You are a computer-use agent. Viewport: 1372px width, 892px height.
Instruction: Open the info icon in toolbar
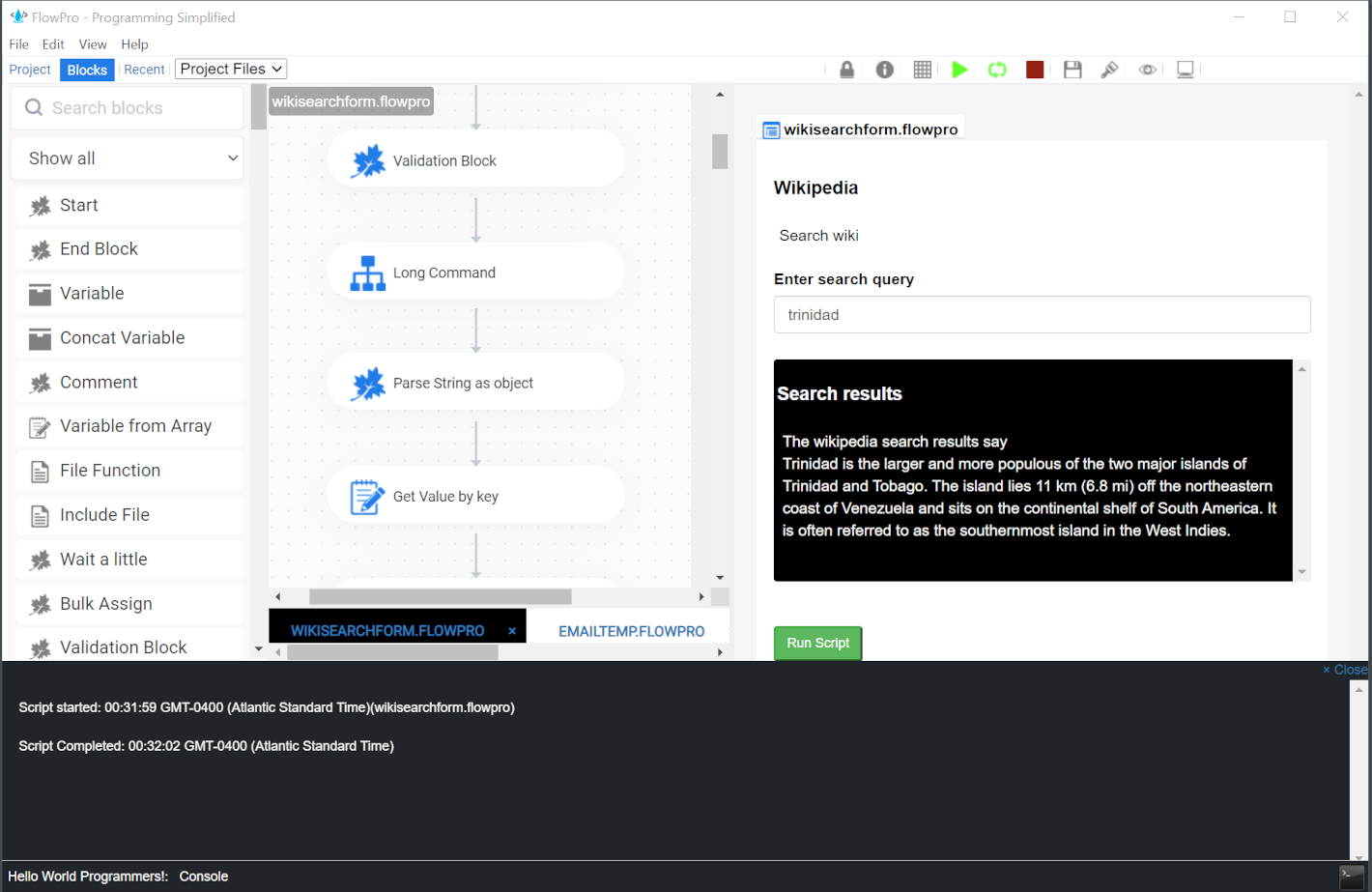click(x=884, y=70)
